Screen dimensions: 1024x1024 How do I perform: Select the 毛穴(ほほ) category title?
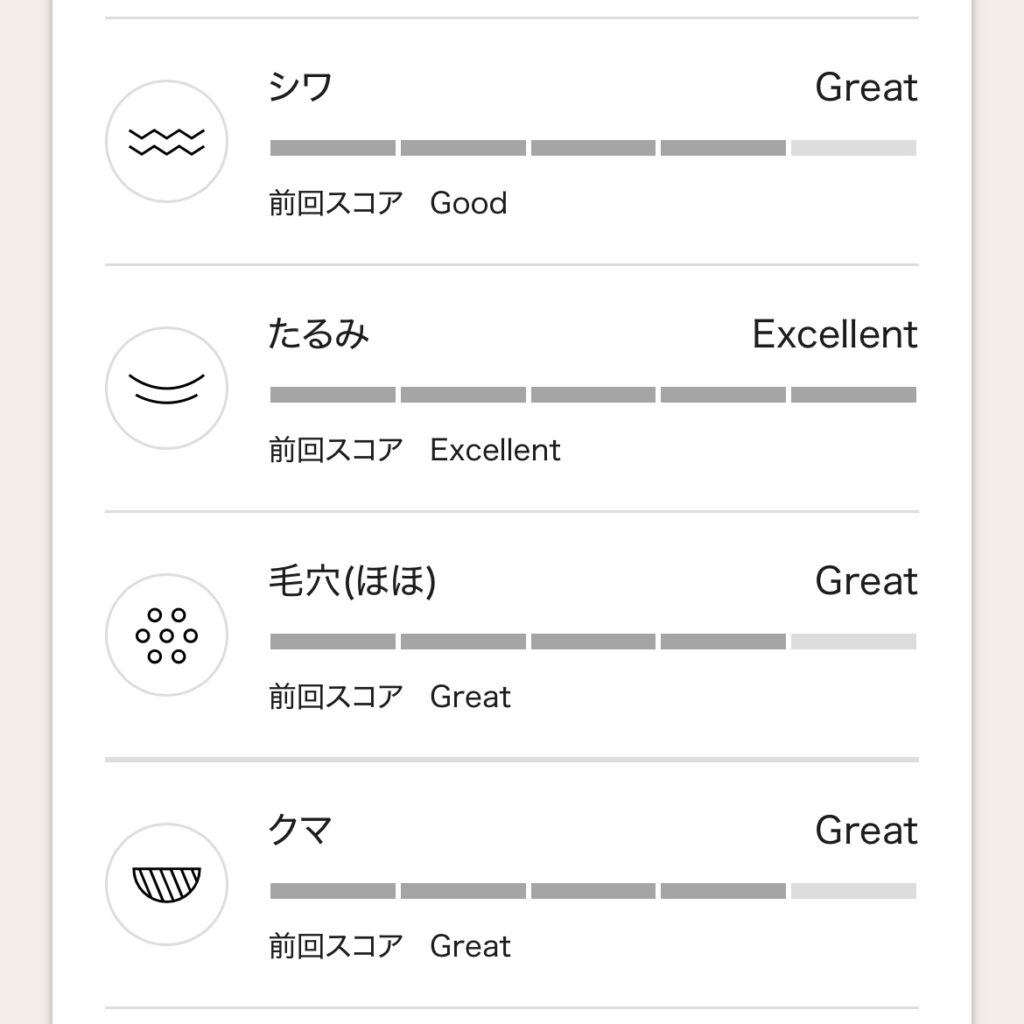[x=353, y=581]
